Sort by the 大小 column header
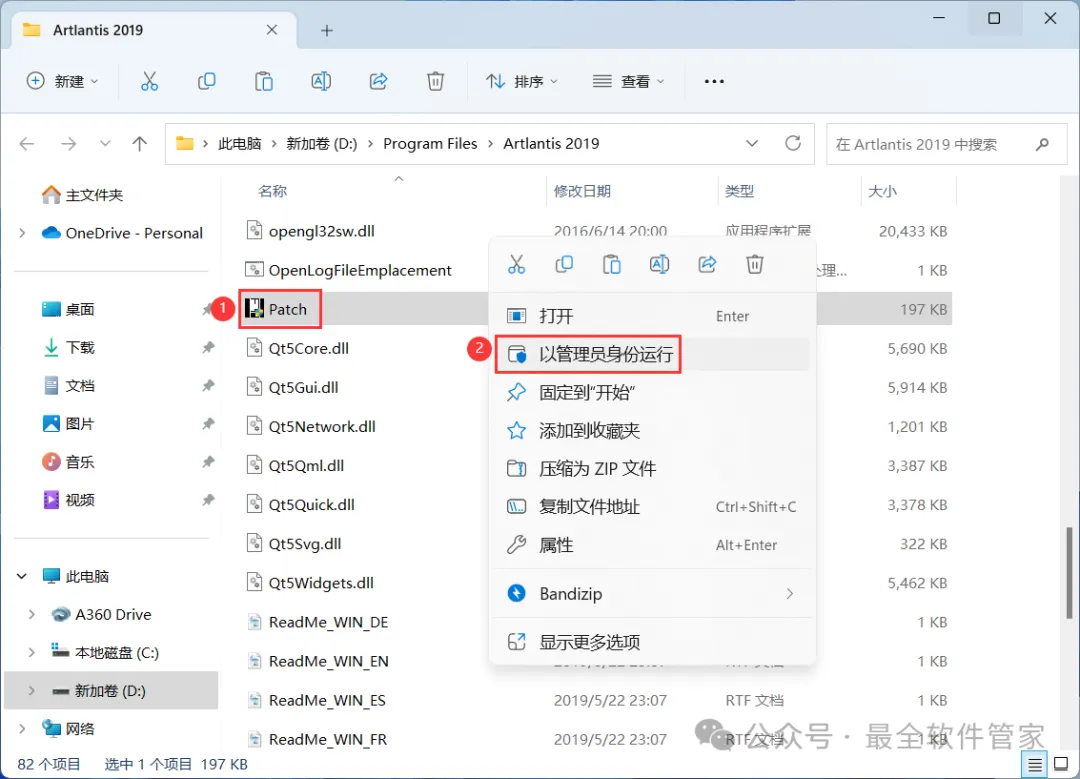Screen dimensions: 1080x779 882,191
